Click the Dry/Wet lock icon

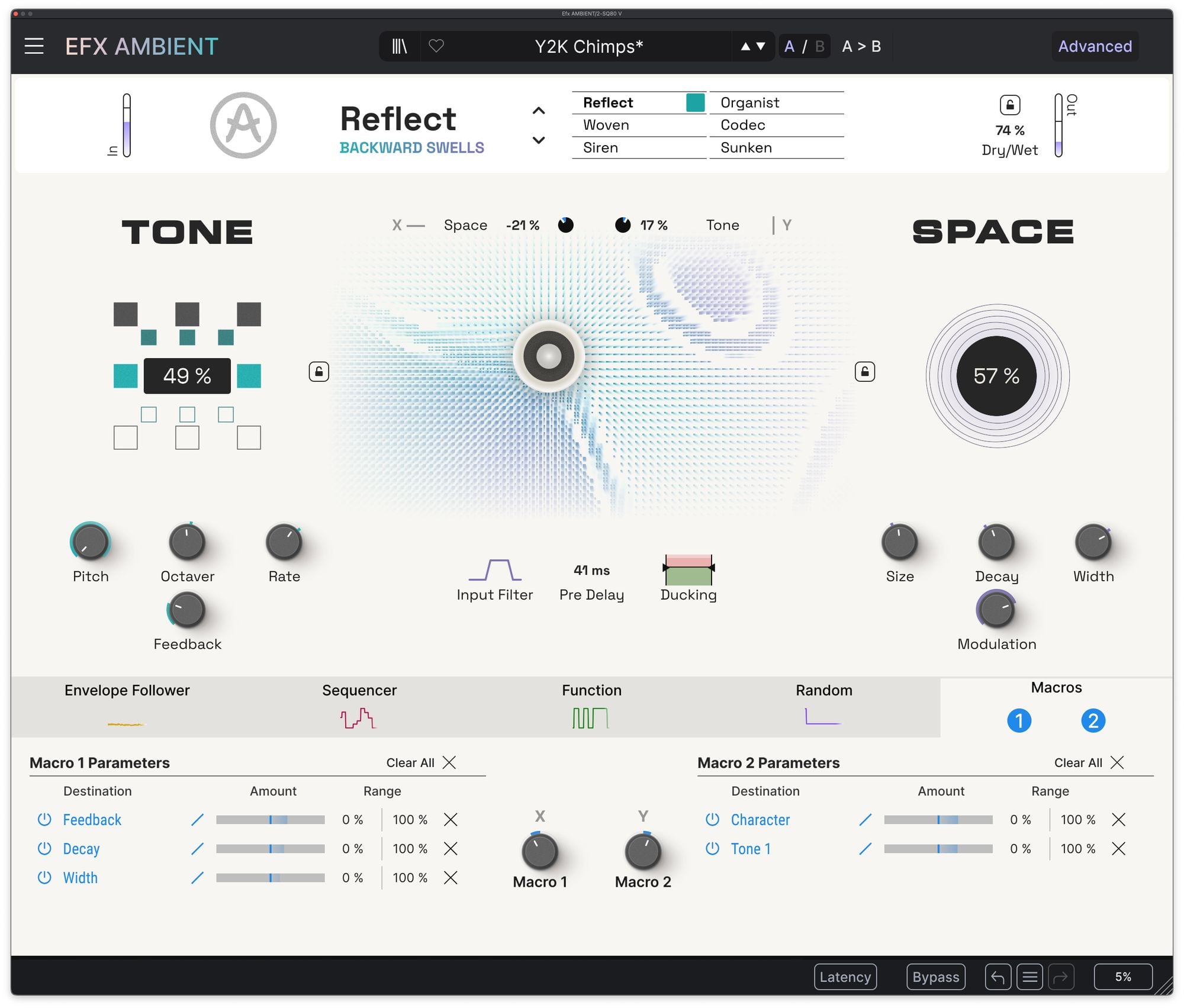click(1009, 105)
